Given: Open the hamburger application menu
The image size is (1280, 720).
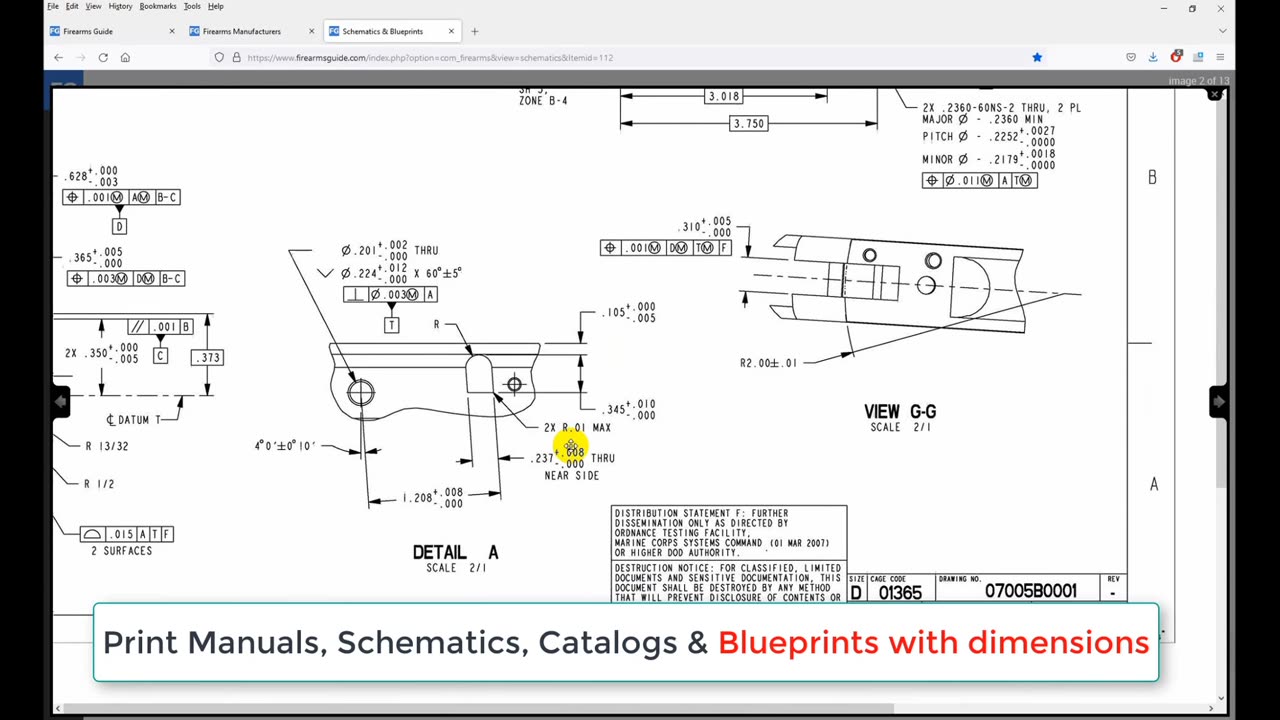Looking at the screenshot, I should tap(1220, 57).
